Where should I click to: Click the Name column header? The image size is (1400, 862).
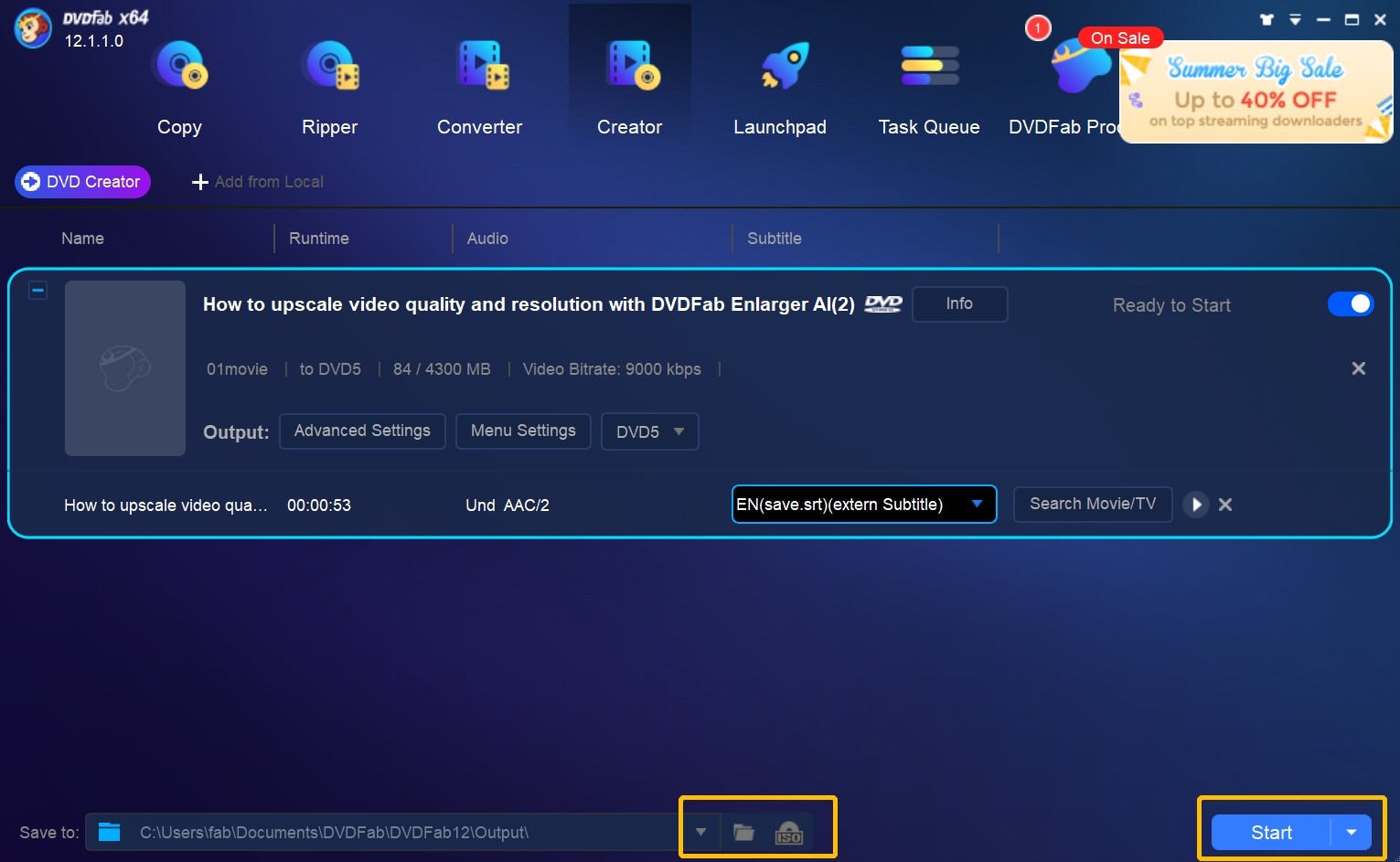click(x=82, y=239)
